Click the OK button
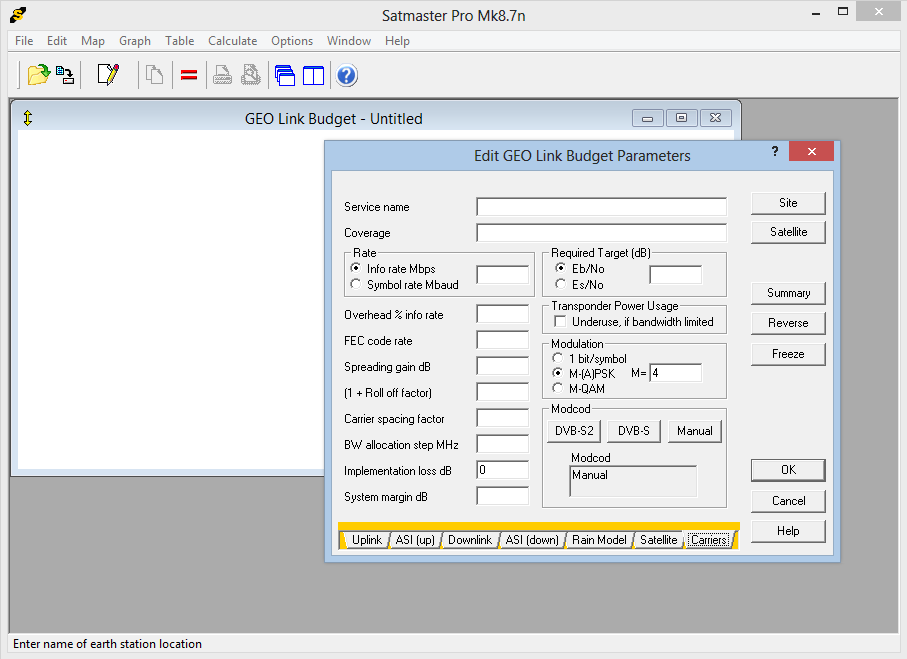 (788, 470)
